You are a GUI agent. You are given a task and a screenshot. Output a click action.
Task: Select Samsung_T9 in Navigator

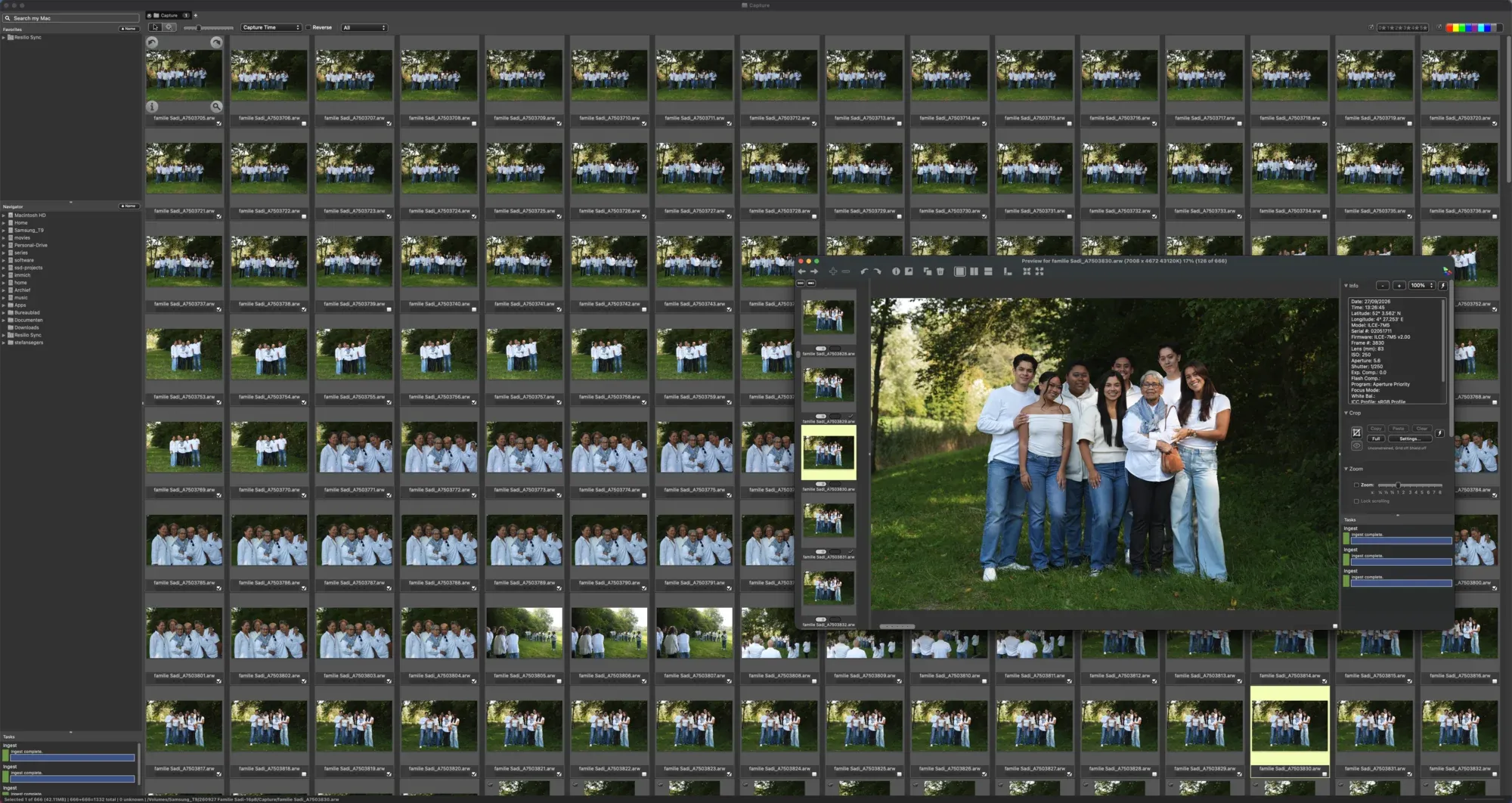tap(29, 230)
